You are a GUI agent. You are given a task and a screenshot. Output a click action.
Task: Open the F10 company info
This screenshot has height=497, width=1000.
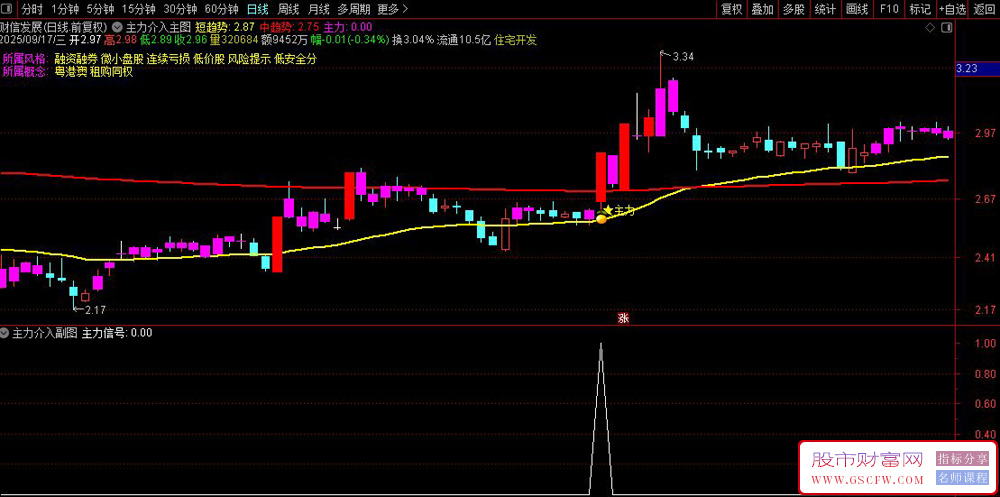(889, 9)
